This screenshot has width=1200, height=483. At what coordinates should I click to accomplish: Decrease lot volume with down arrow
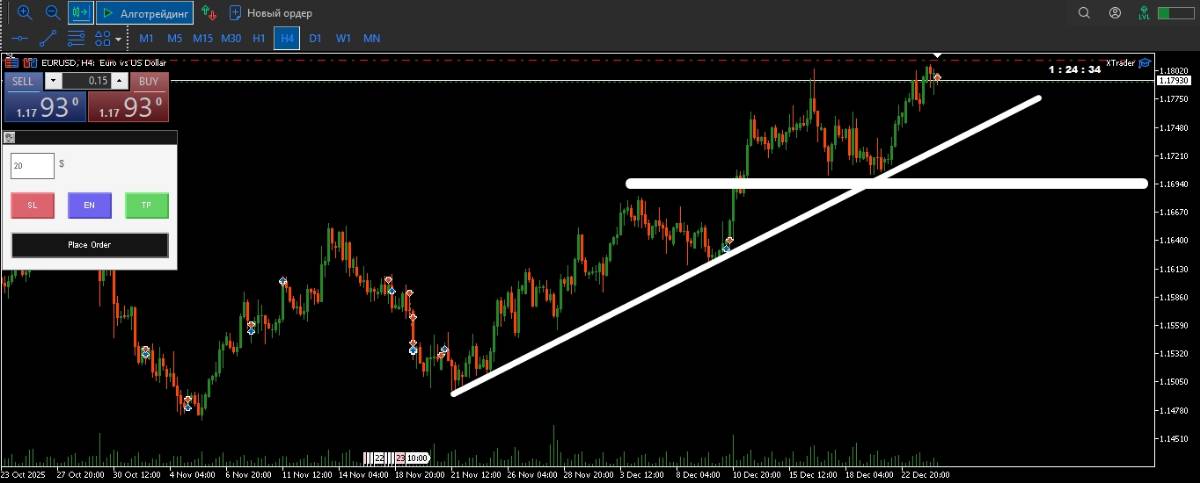coord(53,81)
